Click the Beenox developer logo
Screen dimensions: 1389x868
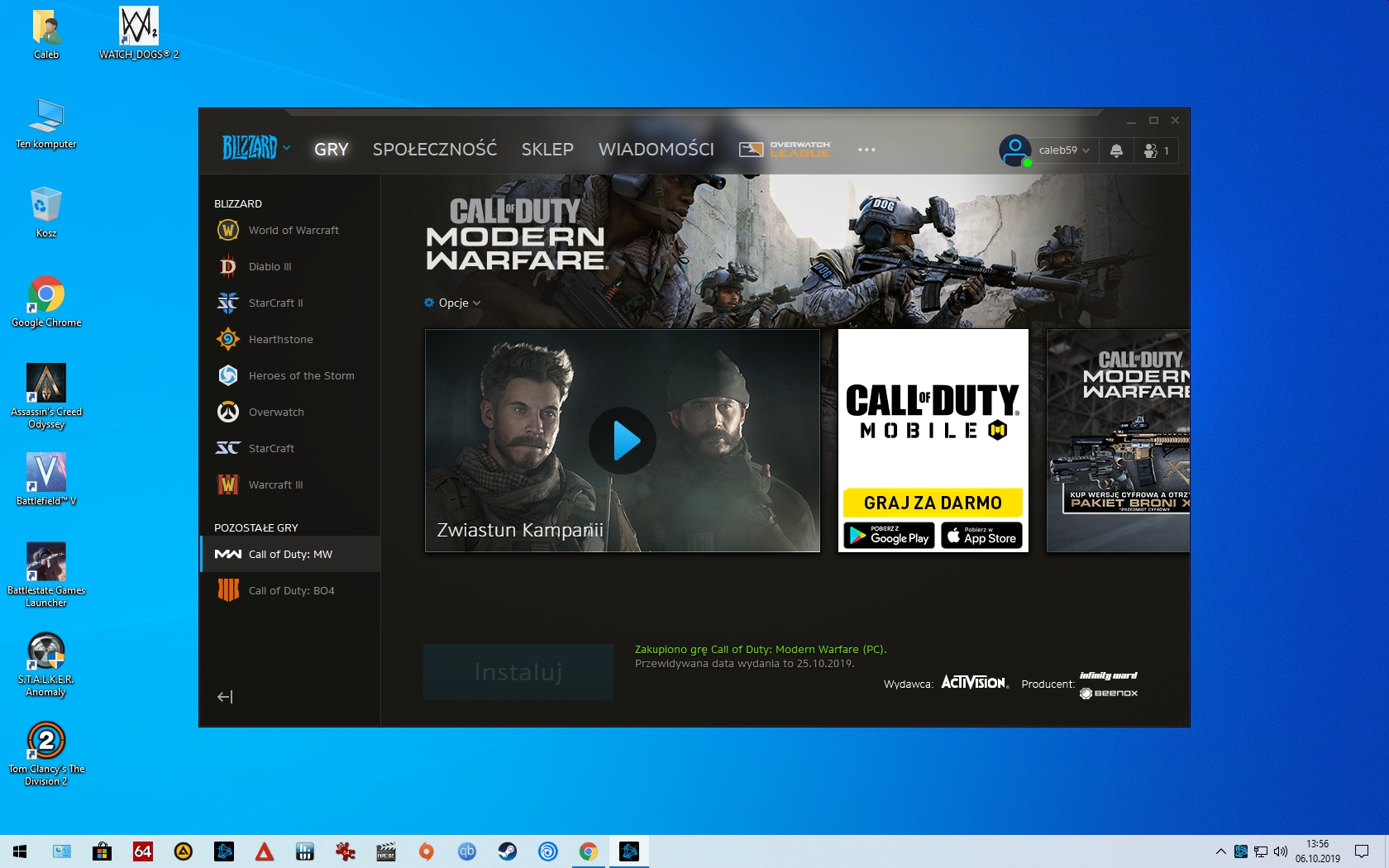1109,694
